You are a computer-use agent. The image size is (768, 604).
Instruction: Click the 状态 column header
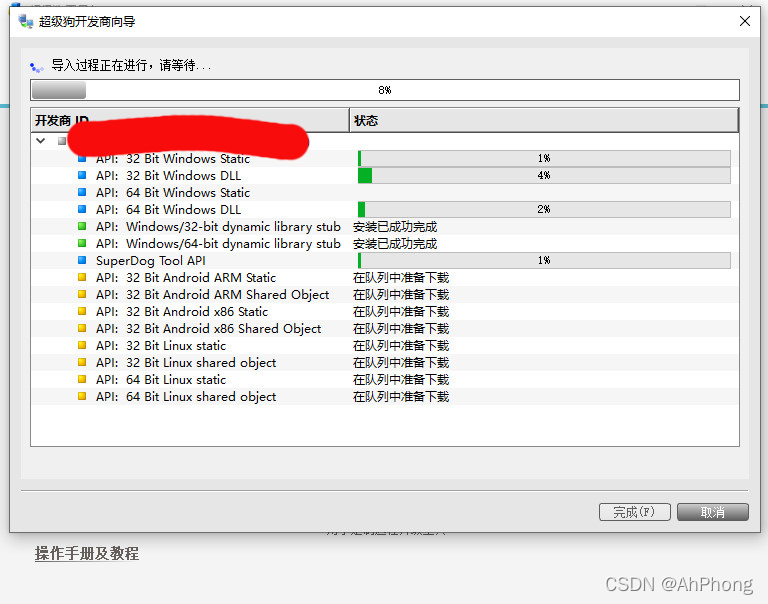[544, 121]
